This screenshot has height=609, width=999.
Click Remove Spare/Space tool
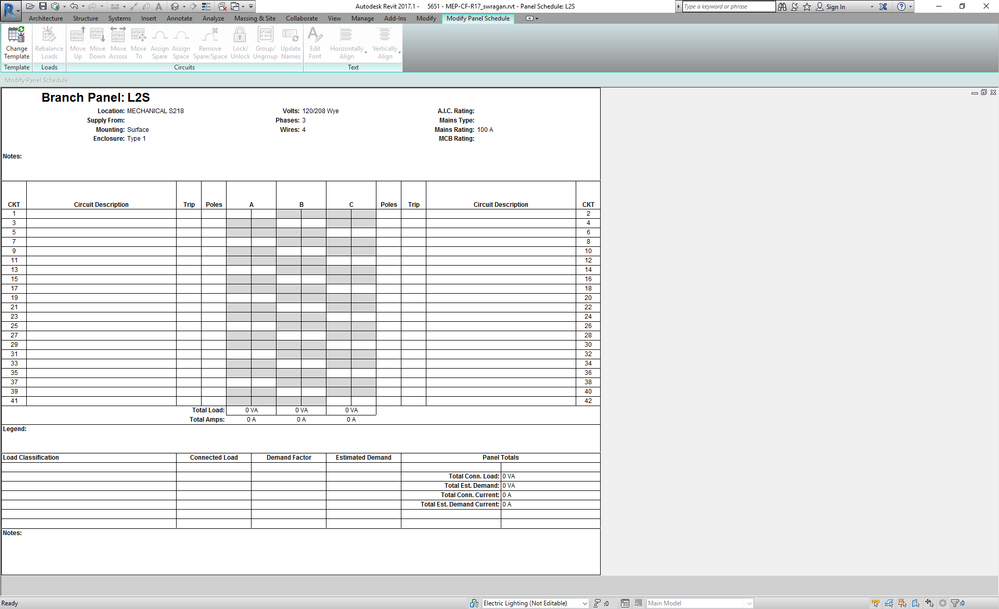[x=210, y=43]
